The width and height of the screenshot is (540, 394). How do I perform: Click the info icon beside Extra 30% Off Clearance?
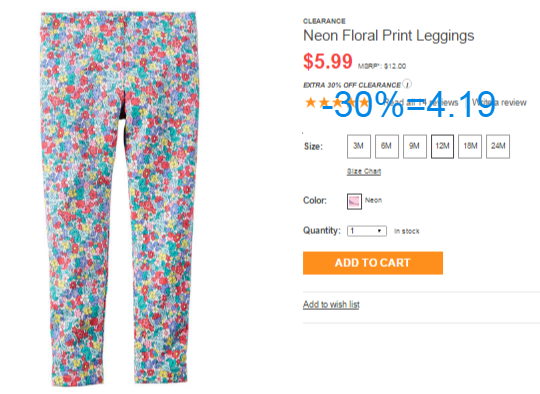coord(407,84)
